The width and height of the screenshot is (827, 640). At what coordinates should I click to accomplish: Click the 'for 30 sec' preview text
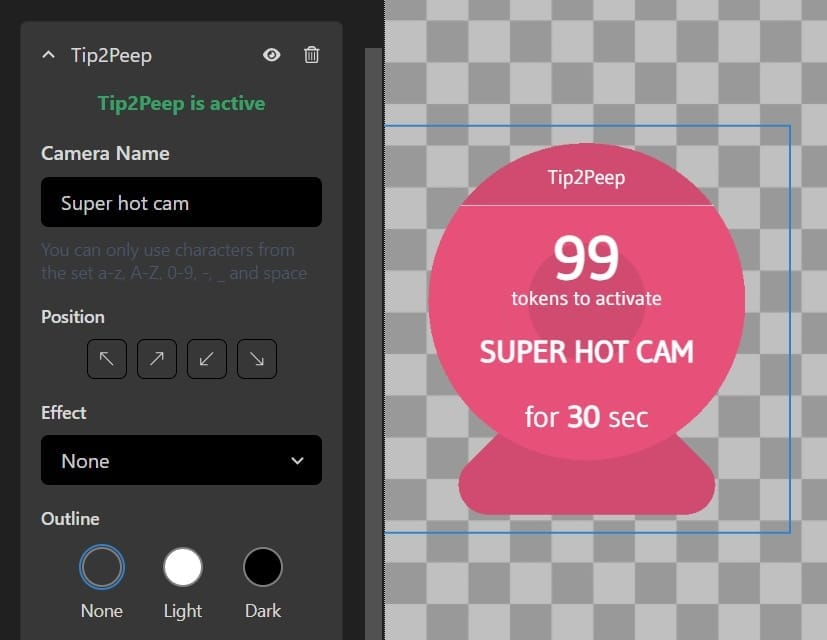(x=586, y=417)
